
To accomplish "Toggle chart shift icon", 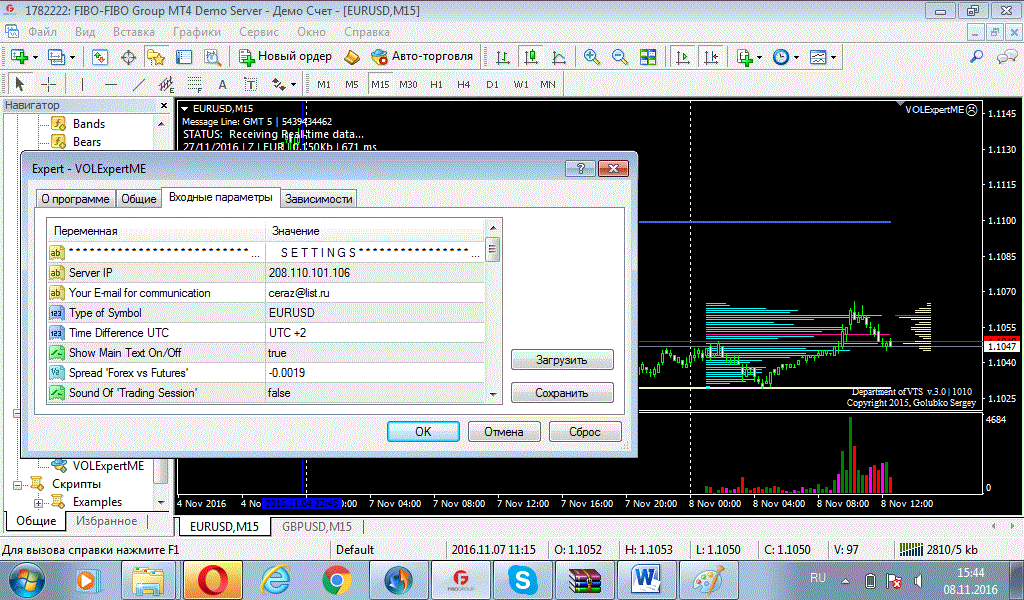I will [711, 57].
